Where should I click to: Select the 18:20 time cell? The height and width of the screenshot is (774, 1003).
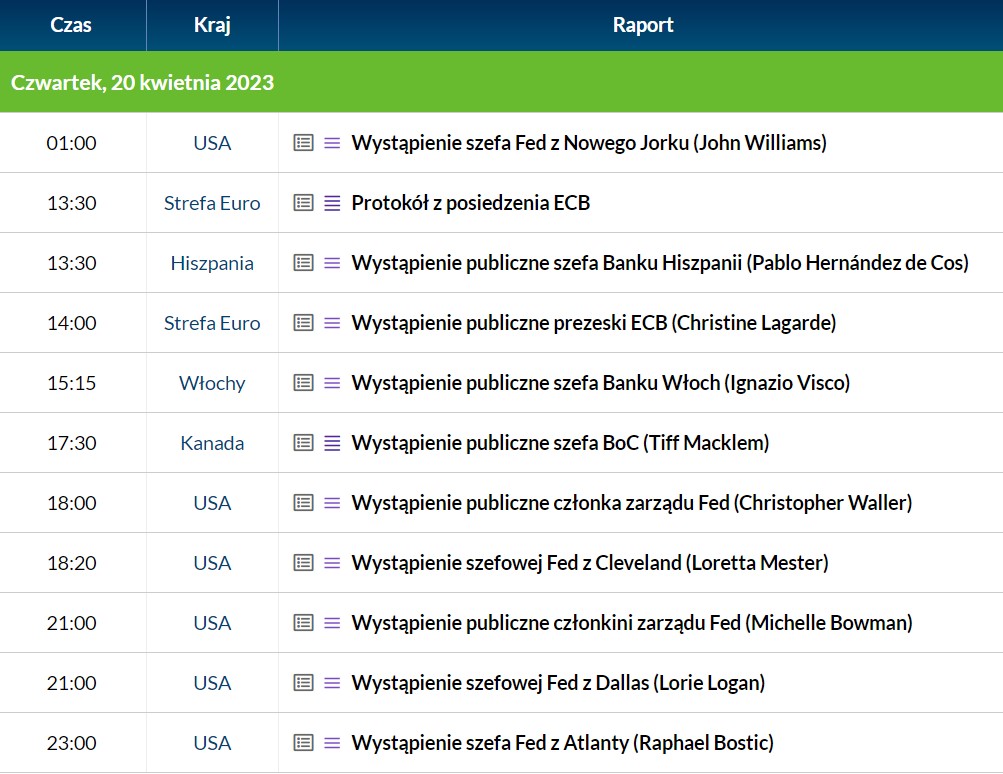click(x=72, y=563)
